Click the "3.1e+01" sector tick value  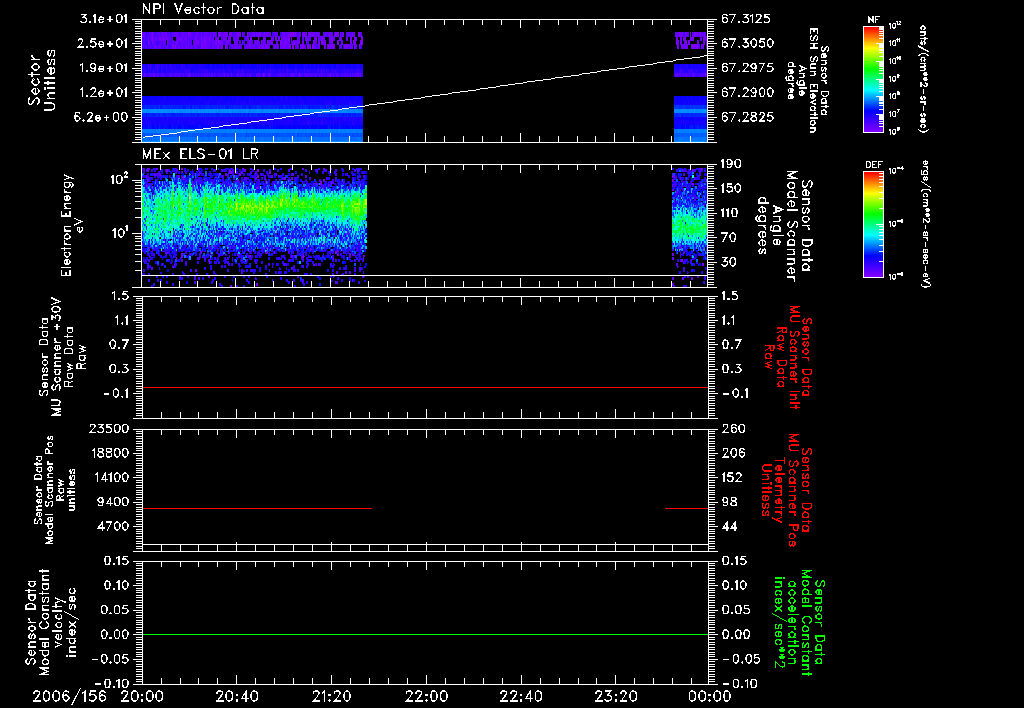click(x=104, y=18)
